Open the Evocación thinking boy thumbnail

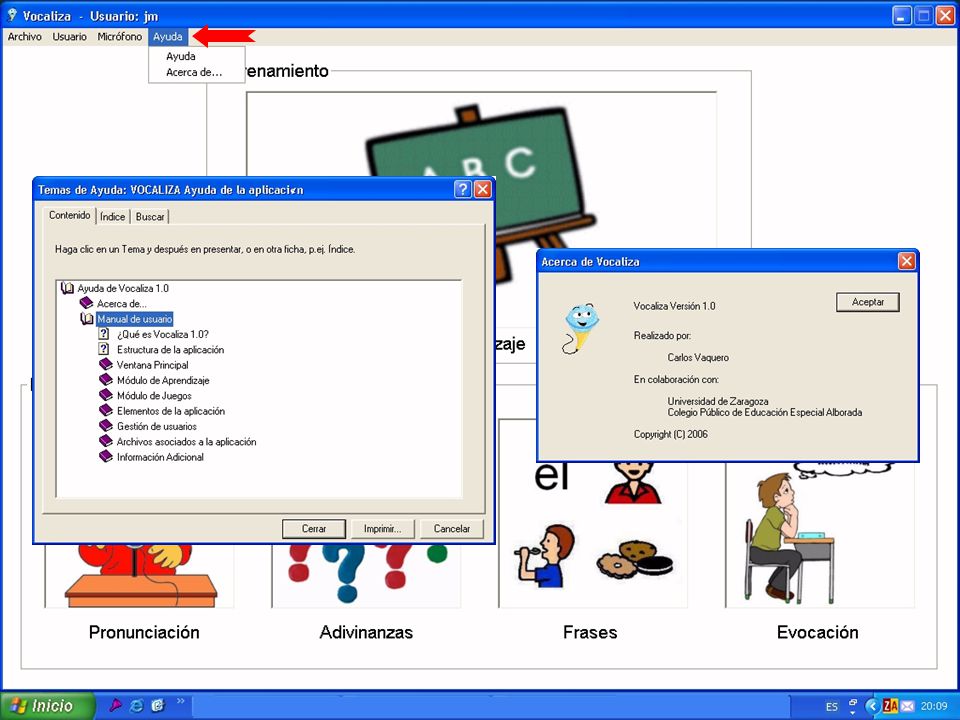click(820, 534)
